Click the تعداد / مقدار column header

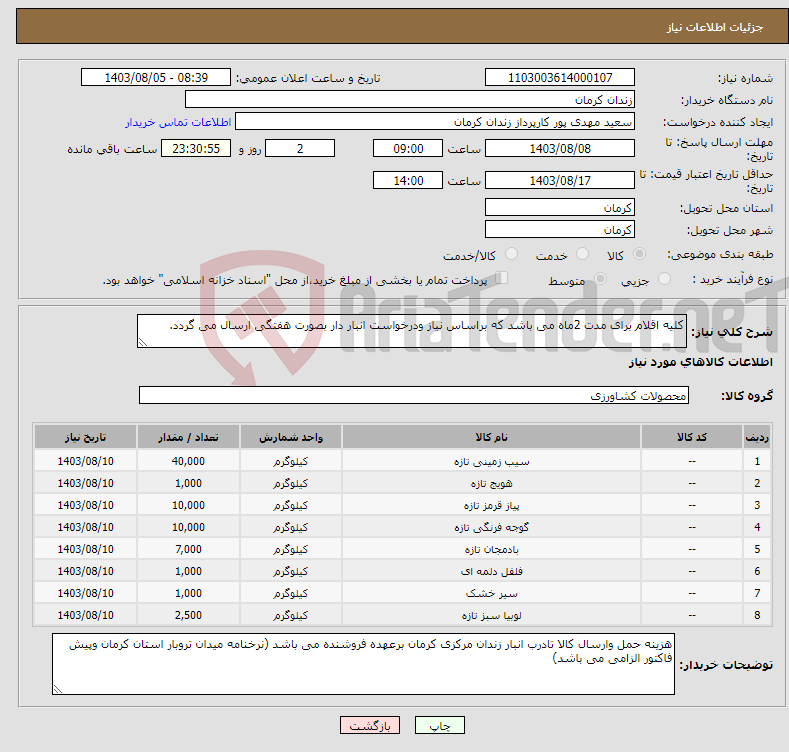[188, 437]
